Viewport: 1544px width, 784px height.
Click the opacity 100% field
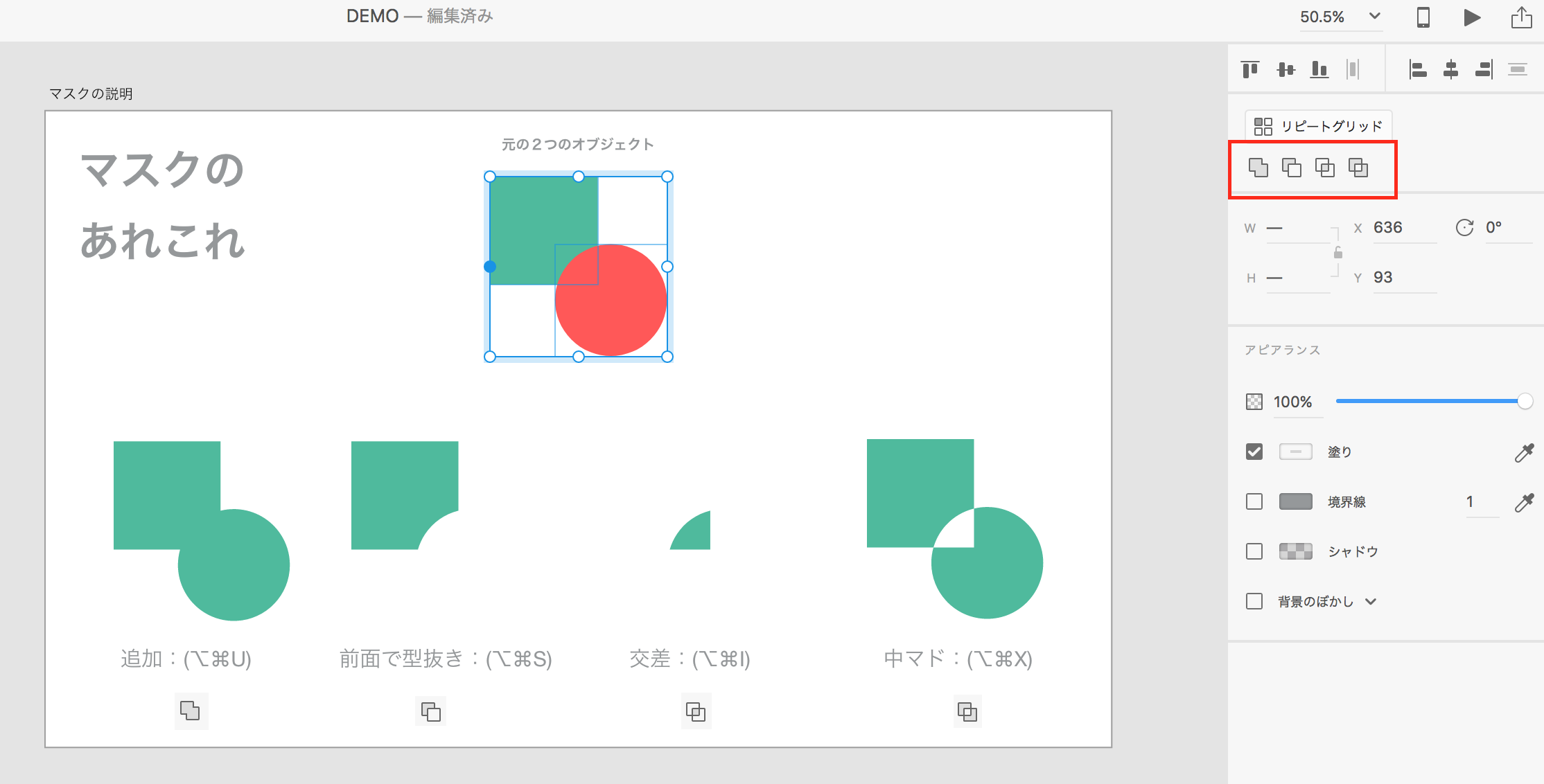coord(1297,402)
